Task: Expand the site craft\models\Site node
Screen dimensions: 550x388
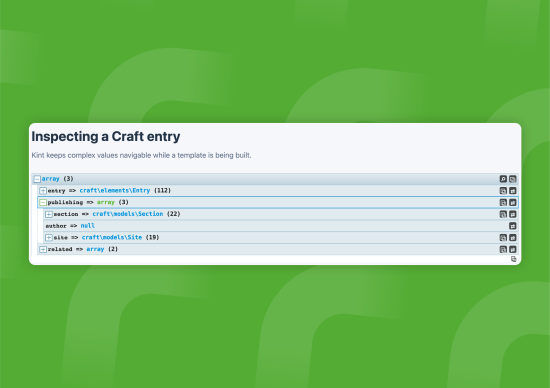Action: [x=49, y=238]
